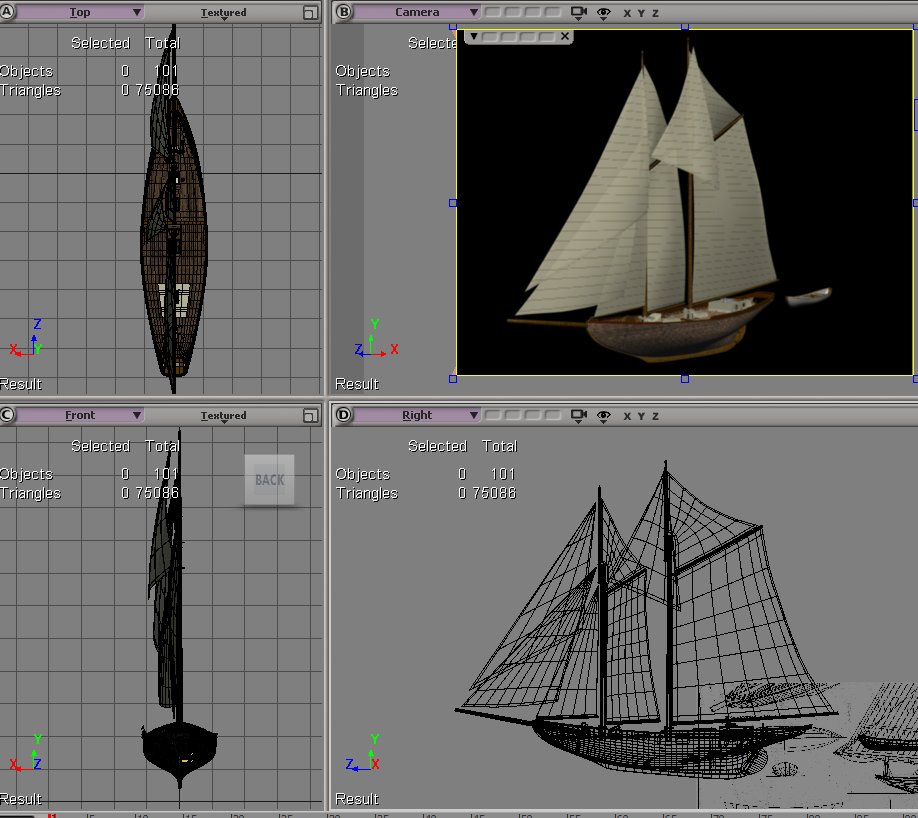Image resolution: width=918 pixels, height=818 pixels.
Task: Click the viewport C letter icon
Action: 8,415
